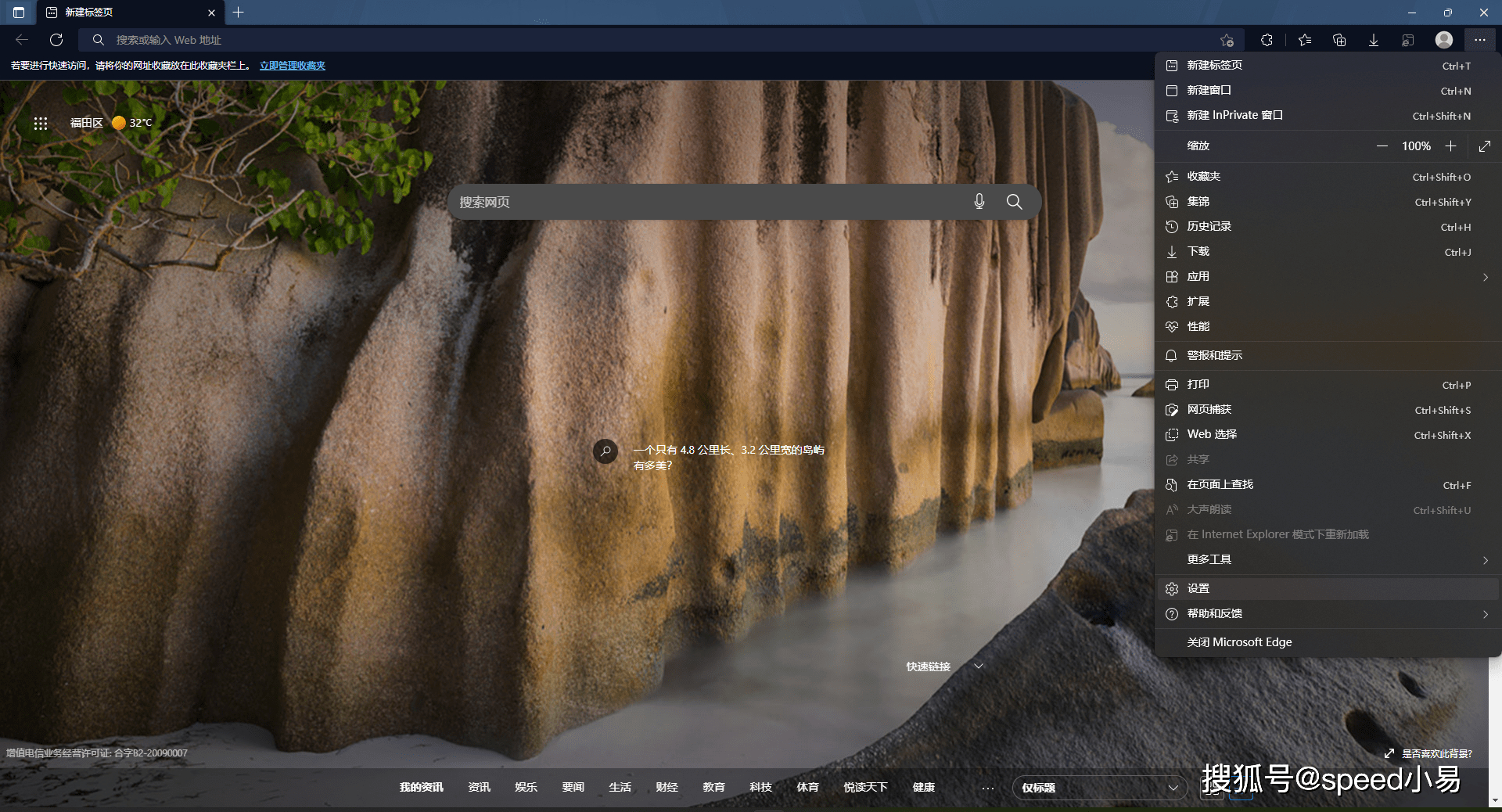Open the 仅标题 layout dropdown
This screenshot has height=812, width=1502.
(1098, 788)
